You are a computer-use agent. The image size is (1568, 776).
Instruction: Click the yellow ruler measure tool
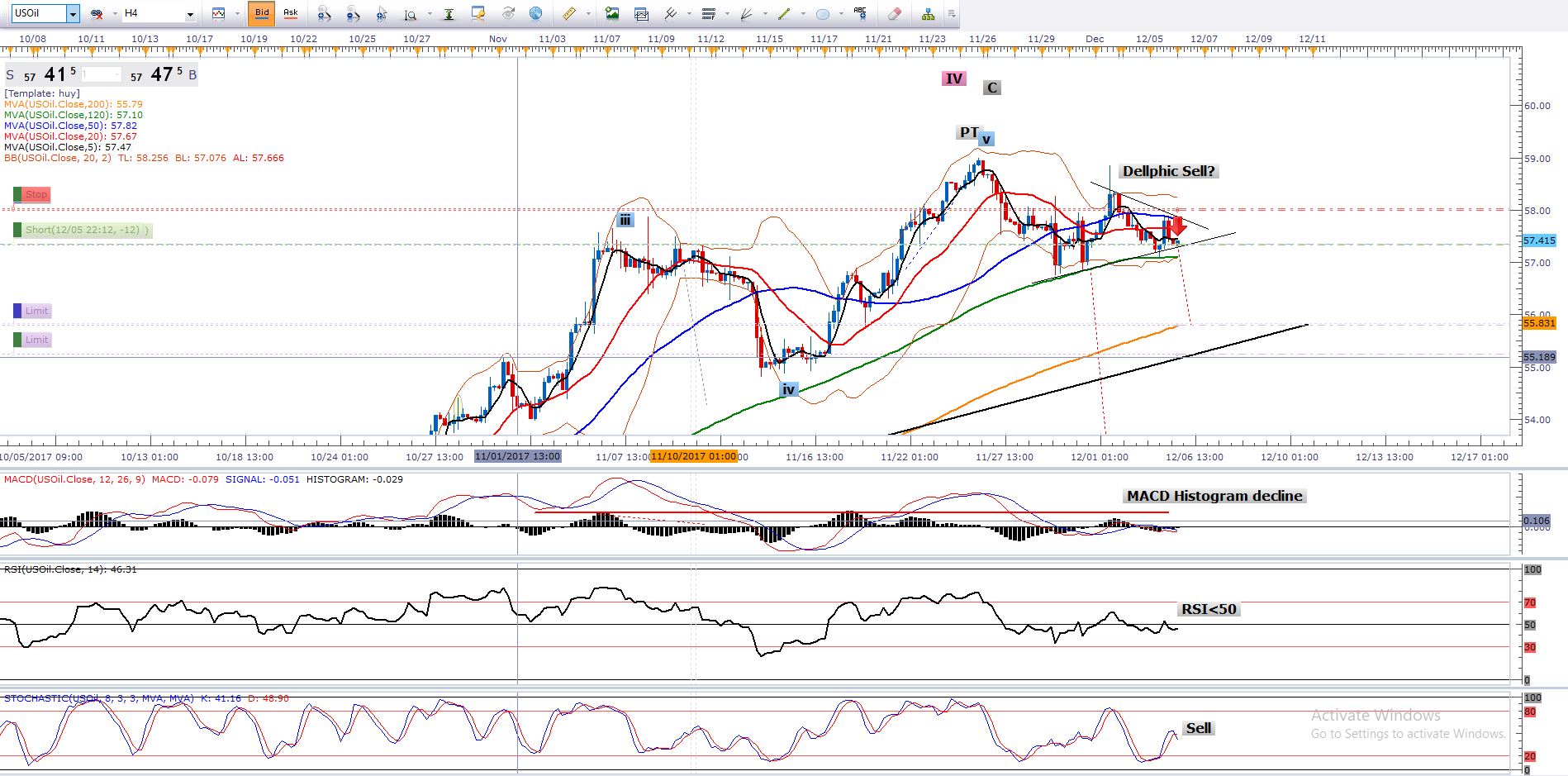coord(569,13)
